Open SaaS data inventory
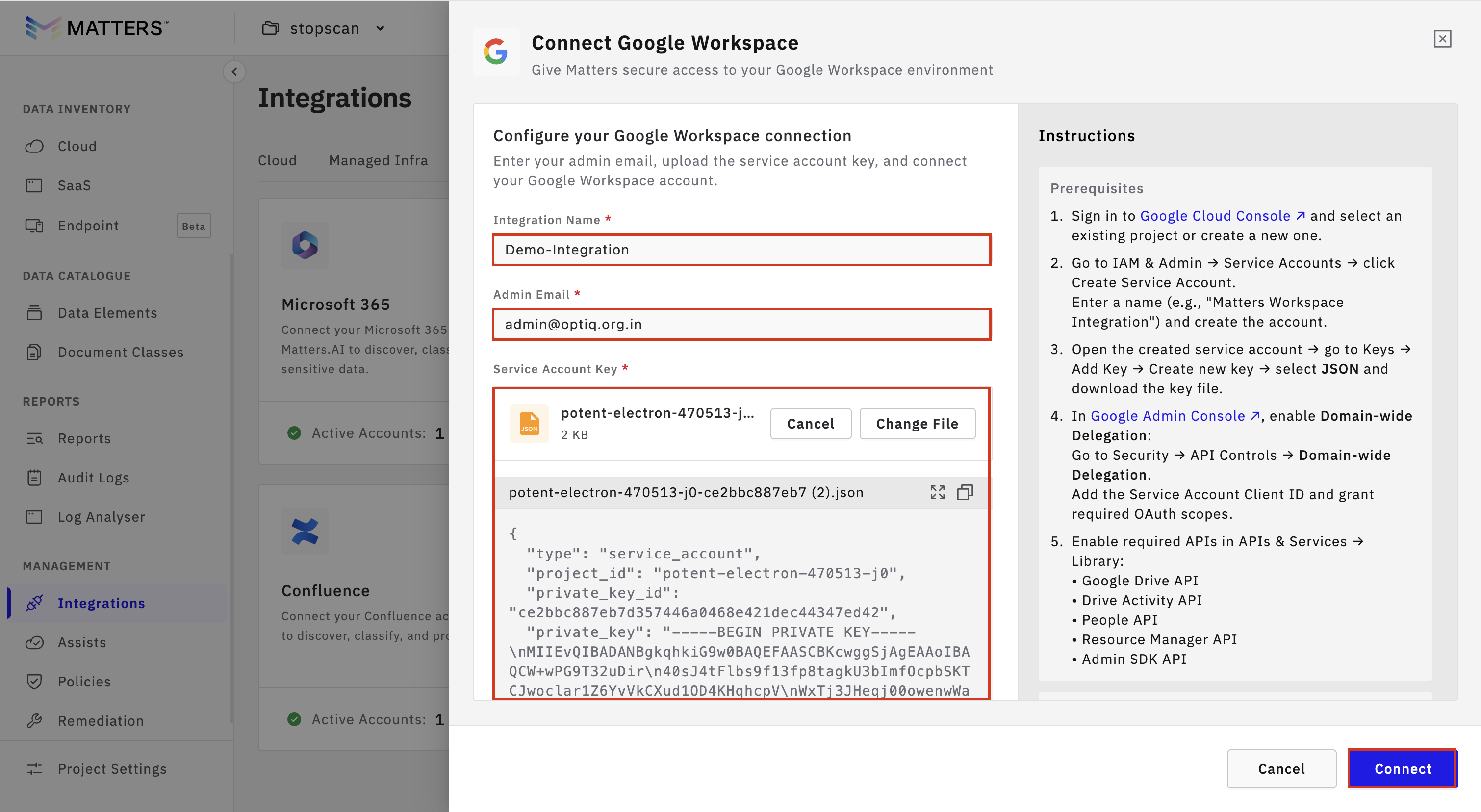 (x=74, y=185)
